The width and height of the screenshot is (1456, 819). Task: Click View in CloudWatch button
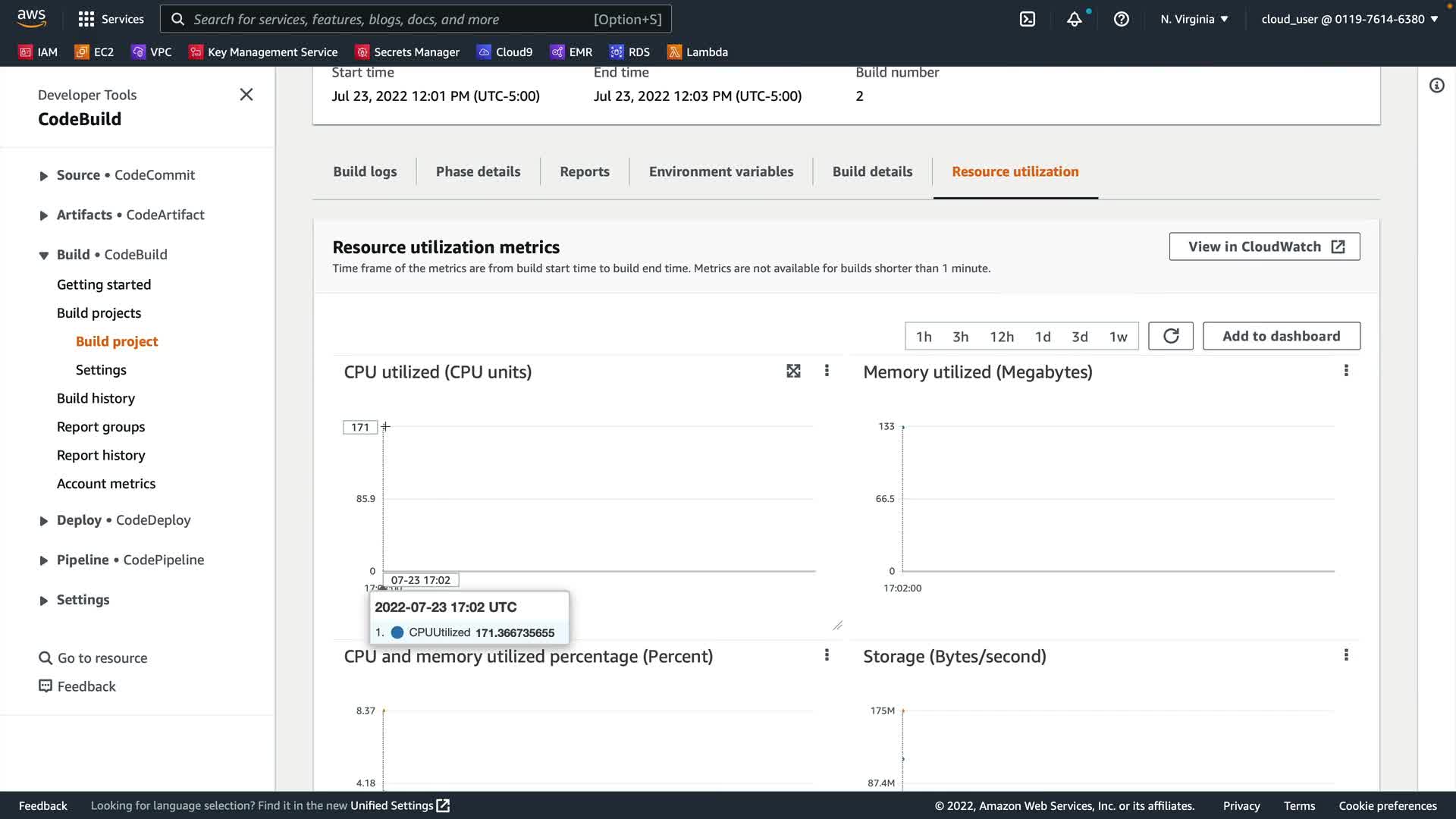[x=1264, y=246]
